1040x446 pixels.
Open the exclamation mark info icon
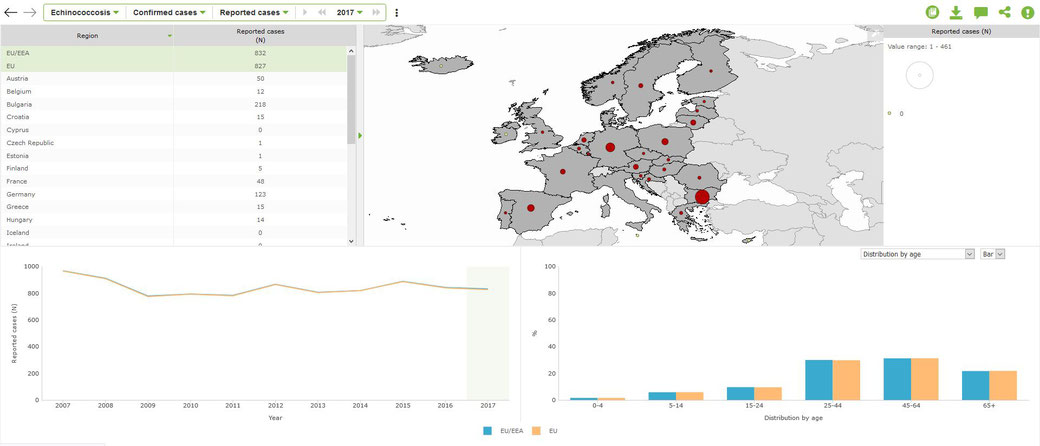(1027, 13)
